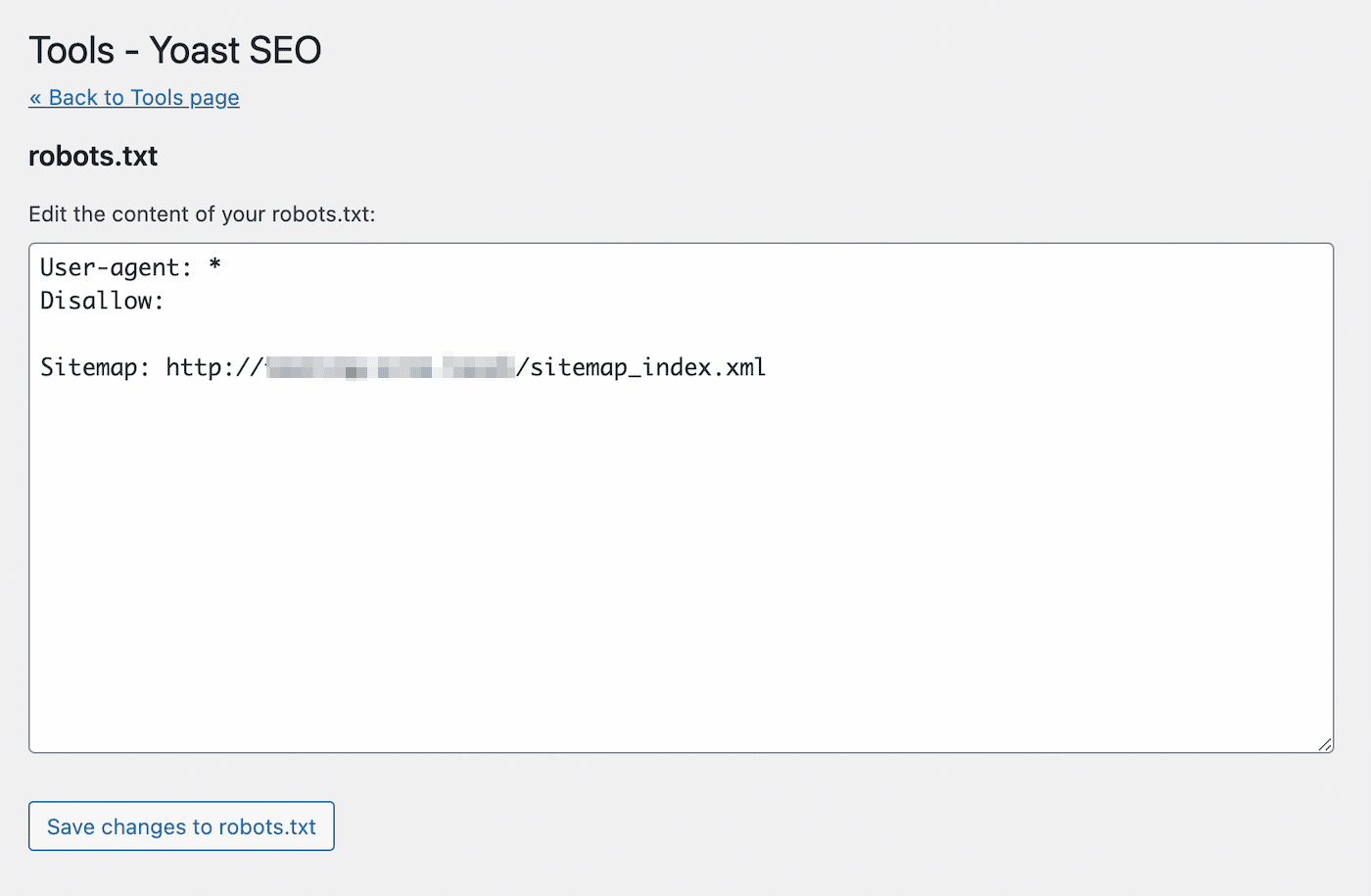Click the Save changes to robots.txt button
Screen dimensions: 1371x896
pos(181,826)
